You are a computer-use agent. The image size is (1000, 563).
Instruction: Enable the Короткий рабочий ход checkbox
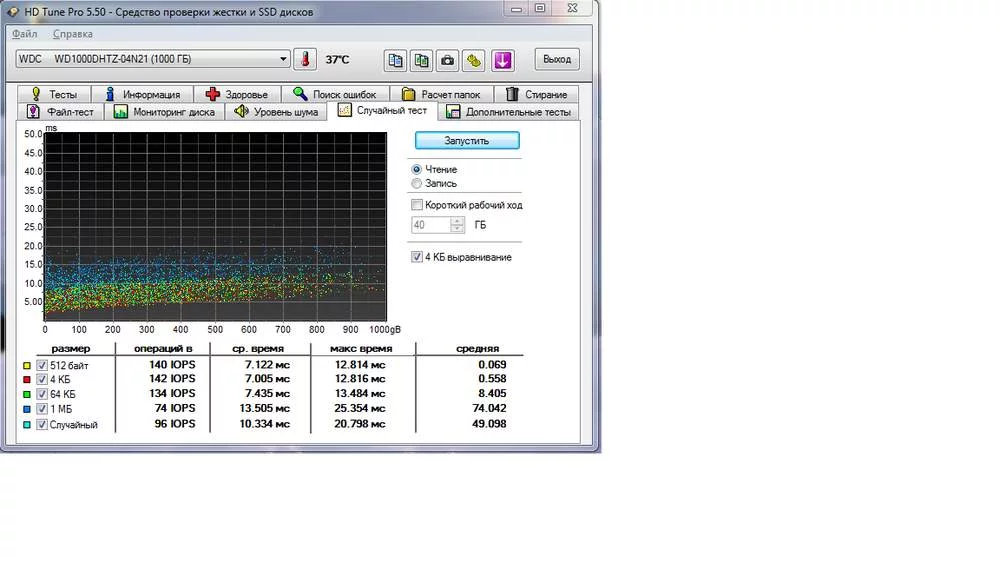[x=417, y=205]
